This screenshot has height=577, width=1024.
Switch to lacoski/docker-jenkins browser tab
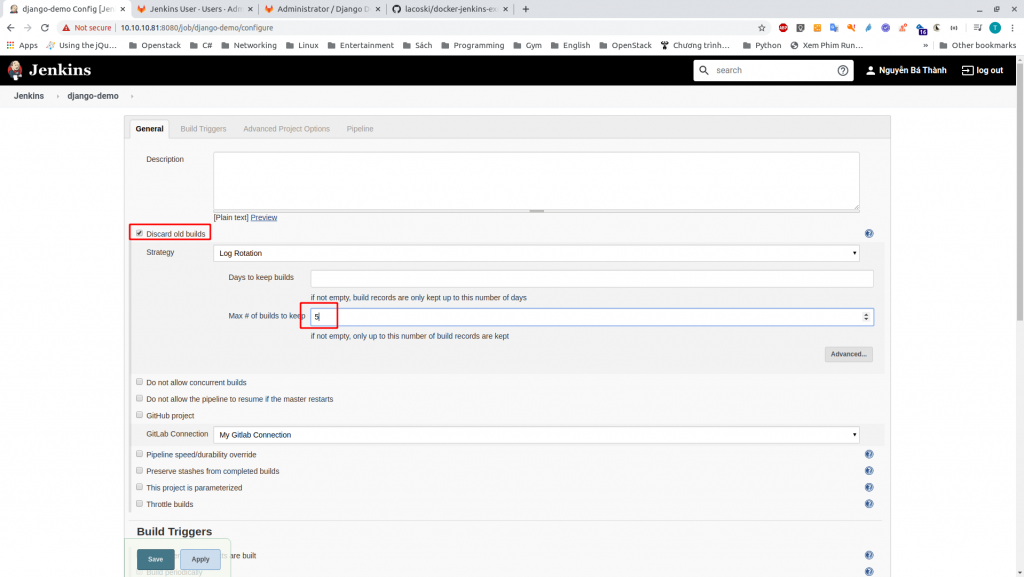451,9
